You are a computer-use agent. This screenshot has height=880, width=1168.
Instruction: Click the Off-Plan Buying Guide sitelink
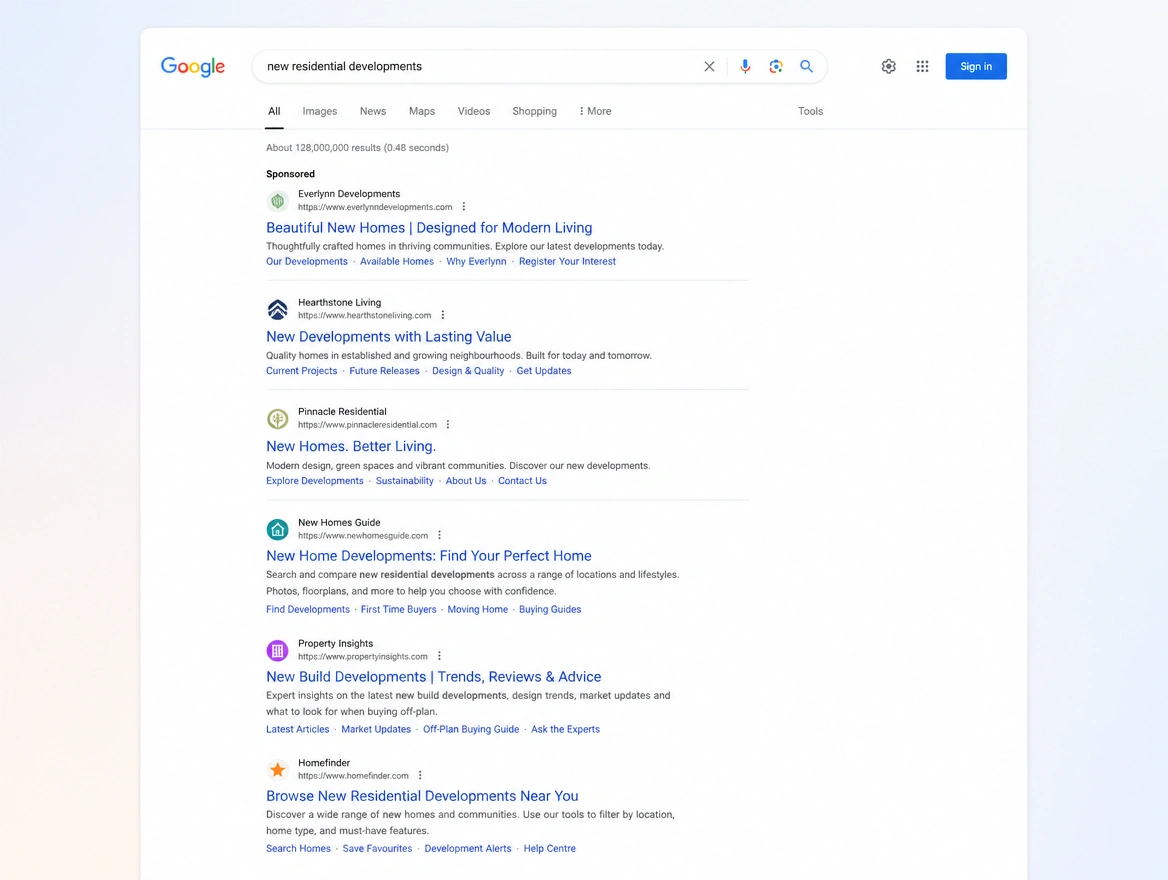point(471,729)
